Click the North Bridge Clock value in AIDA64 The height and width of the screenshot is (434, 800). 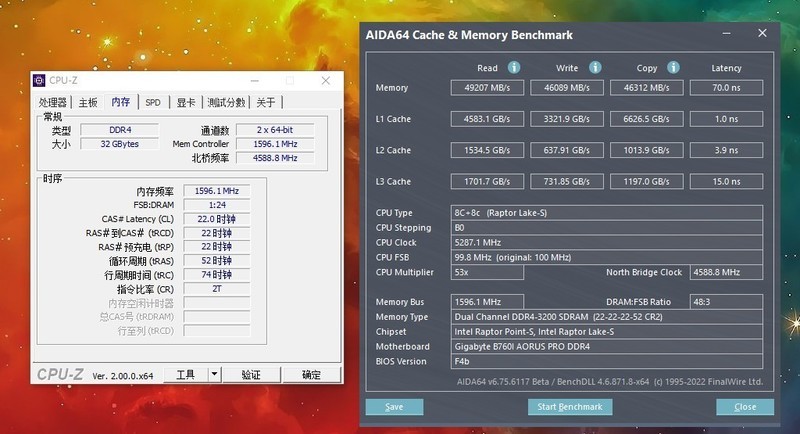pyautogui.click(x=727, y=272)
